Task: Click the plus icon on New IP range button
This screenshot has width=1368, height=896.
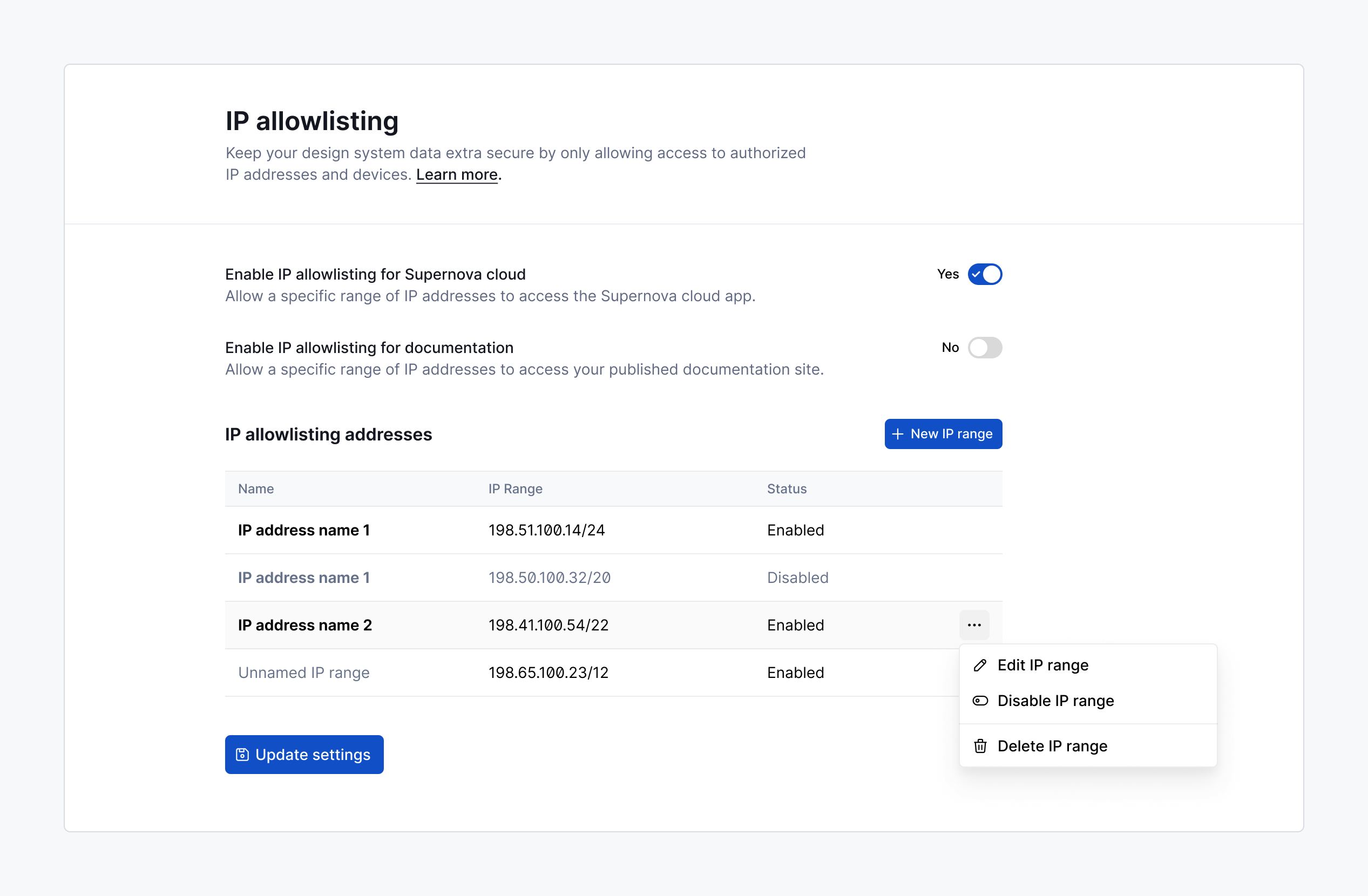Action: (x=898, y=434)
